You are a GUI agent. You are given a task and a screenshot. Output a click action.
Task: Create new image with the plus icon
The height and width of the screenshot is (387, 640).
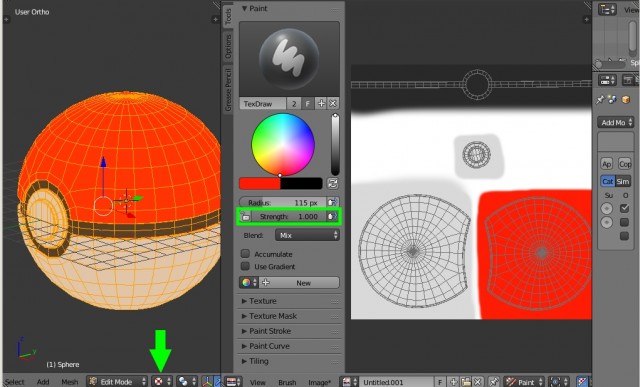(x=453, y=382)
